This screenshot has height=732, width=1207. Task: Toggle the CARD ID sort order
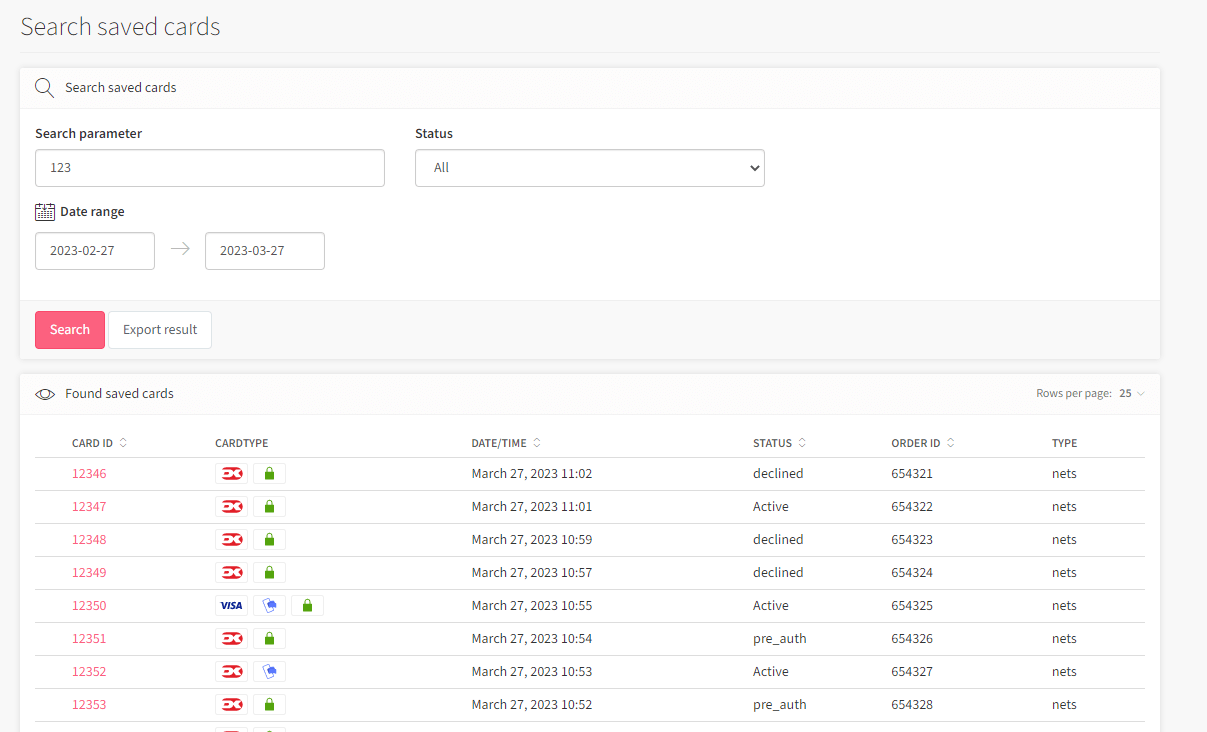(x=122, y=442)
